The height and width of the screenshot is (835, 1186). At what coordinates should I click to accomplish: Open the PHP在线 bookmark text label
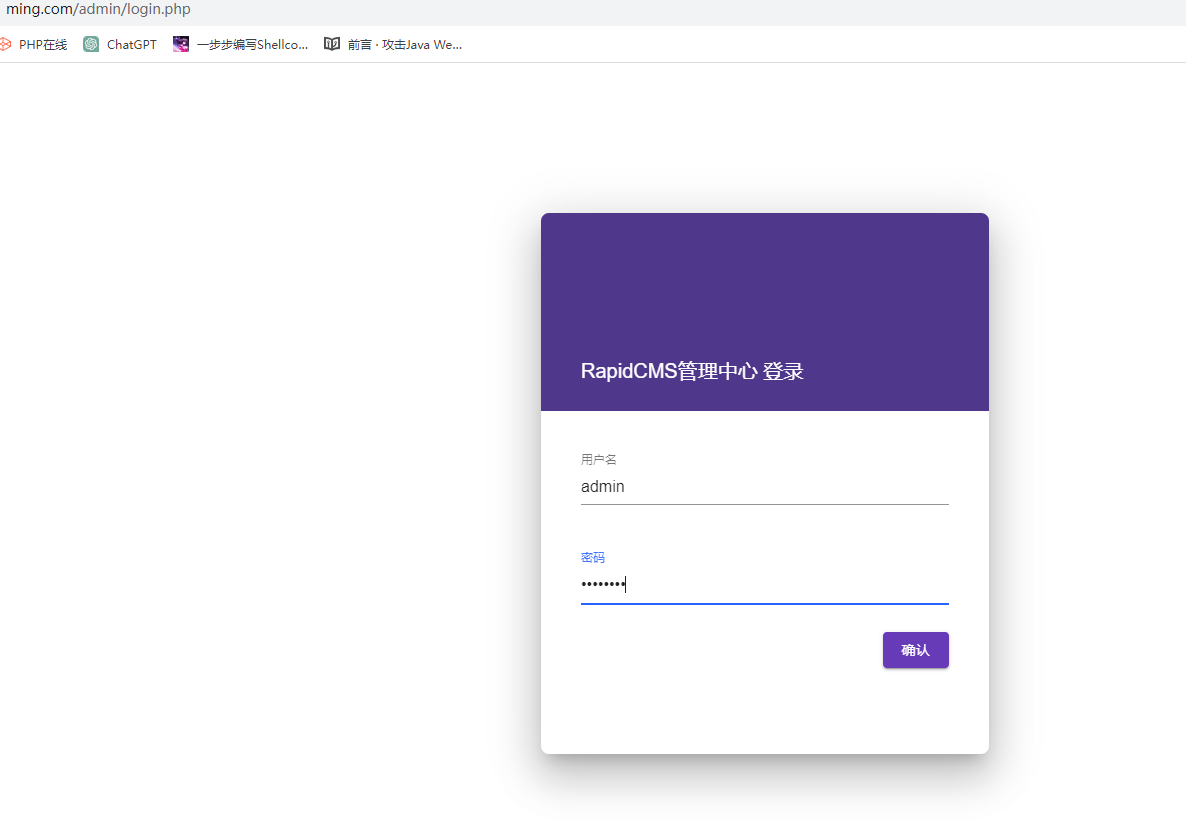point(43,45)
